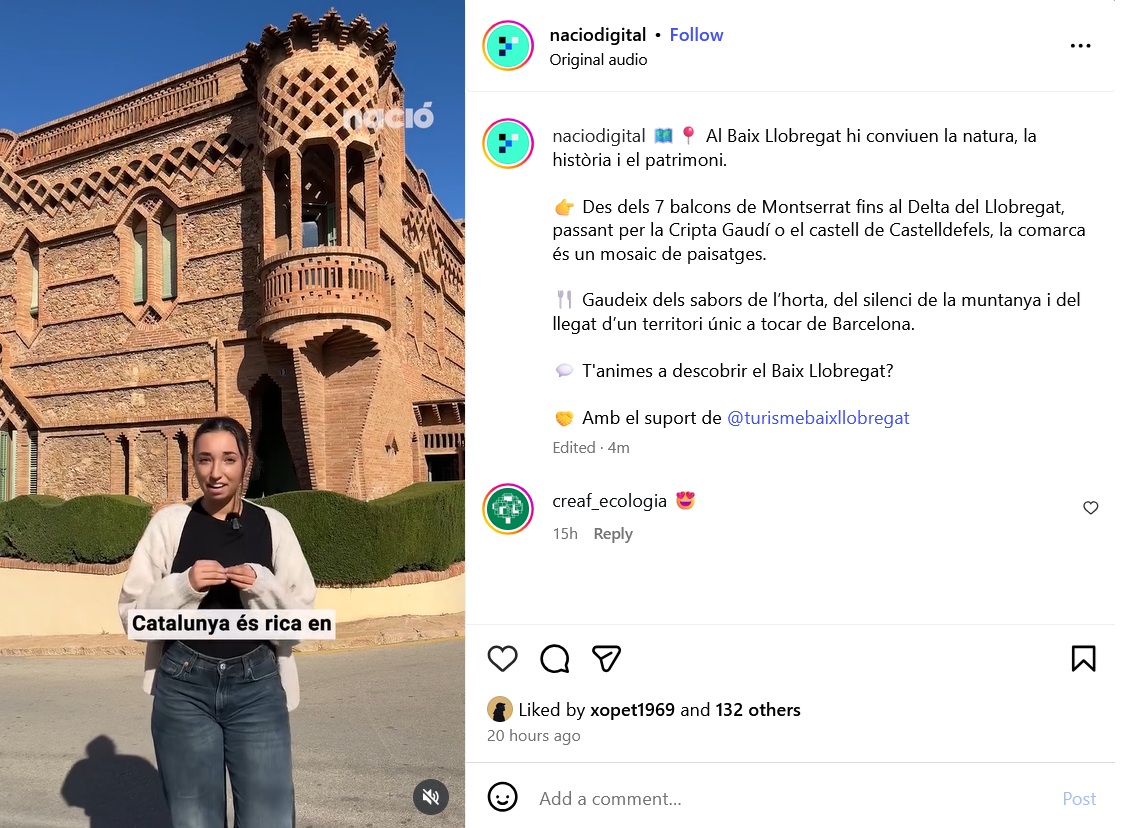Viewport: 1123px width, 828px height.
Task: Open the xopet1969 profile from likes
Action: [x=632, y=709]
